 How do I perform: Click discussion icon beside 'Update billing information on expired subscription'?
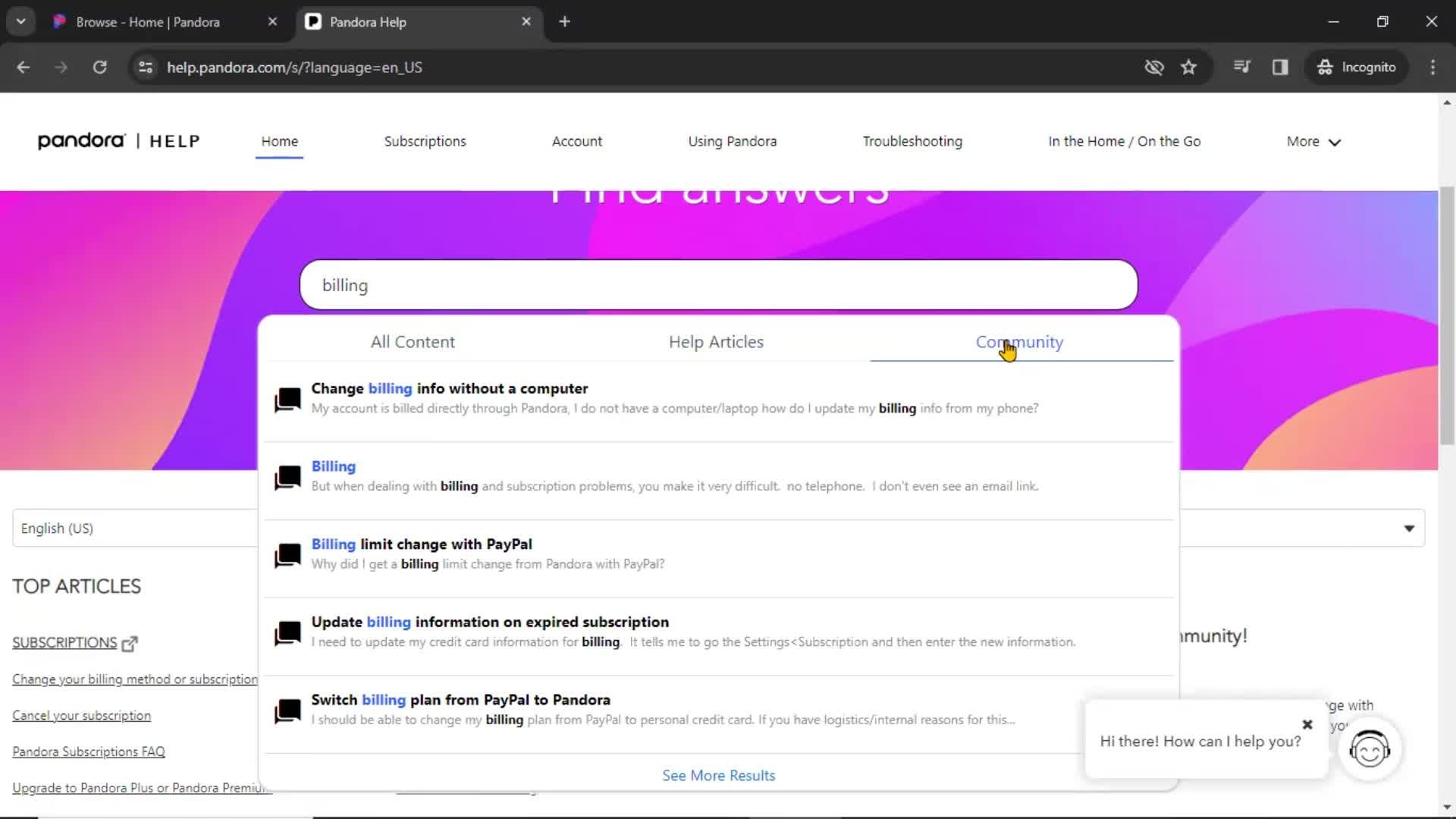pos(287,633)
